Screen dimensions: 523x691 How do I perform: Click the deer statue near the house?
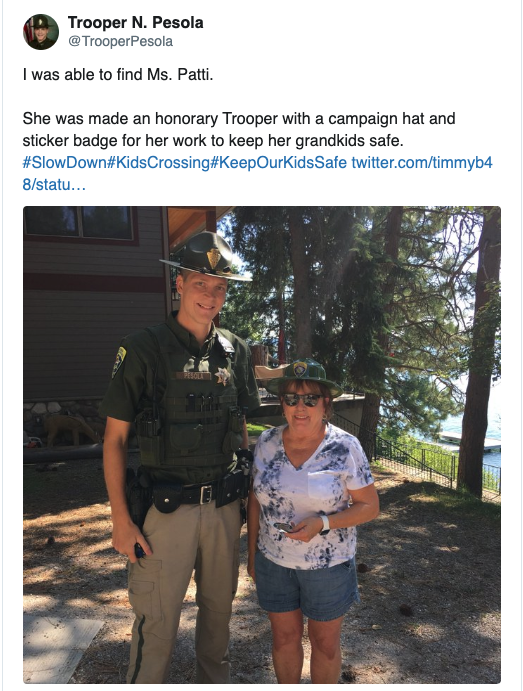[x=71, y=429]
